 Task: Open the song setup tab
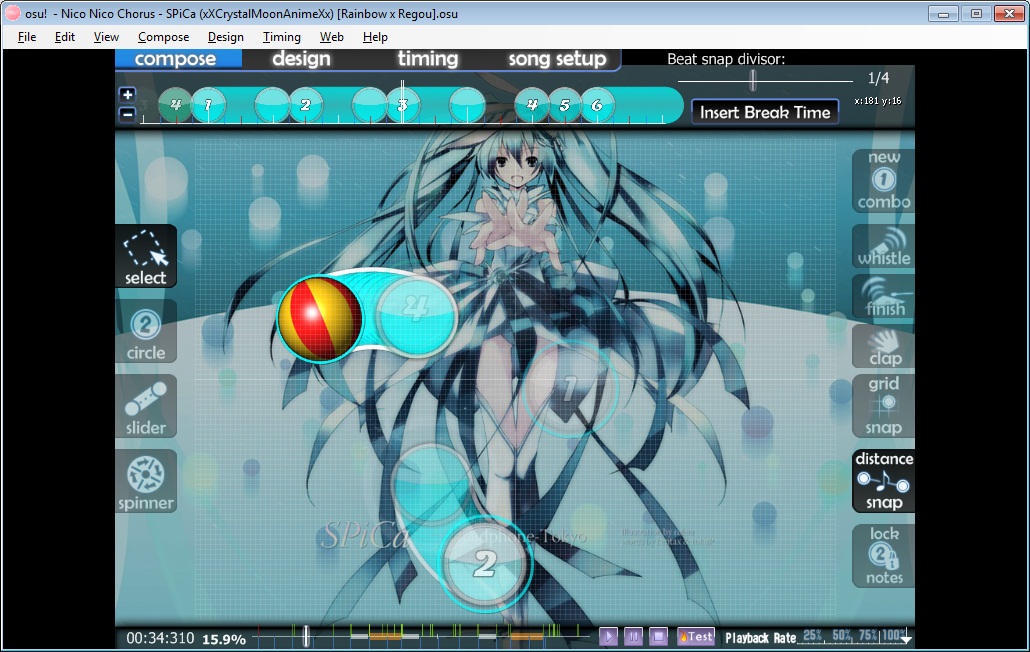pyautogui.click(x=557, y=58)
